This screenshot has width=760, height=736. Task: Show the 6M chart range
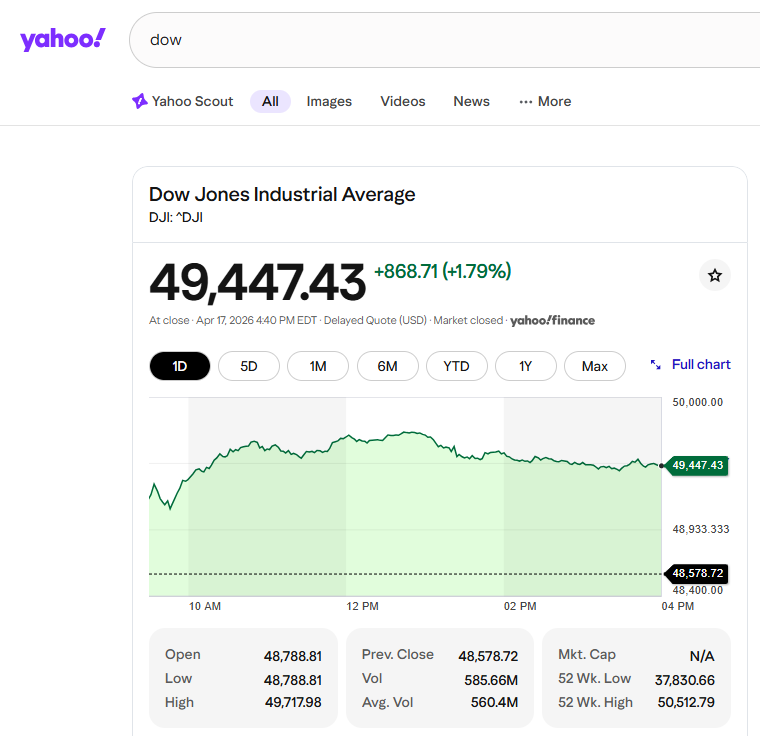(387, 366)
